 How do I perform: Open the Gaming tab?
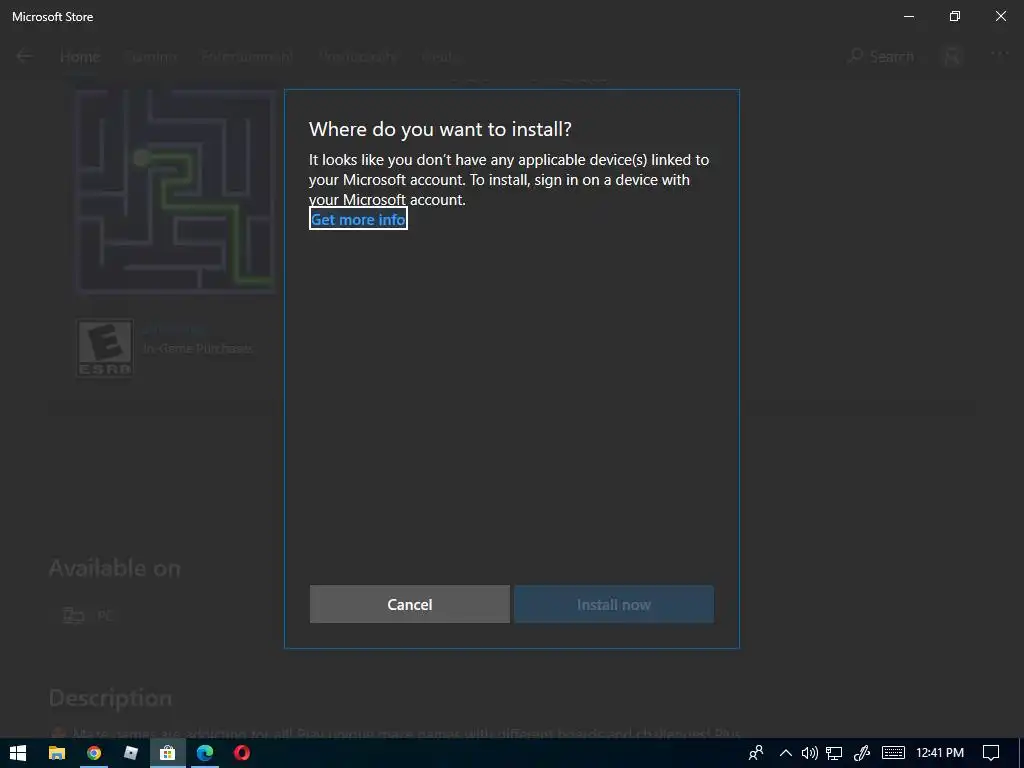click(150, 57)
